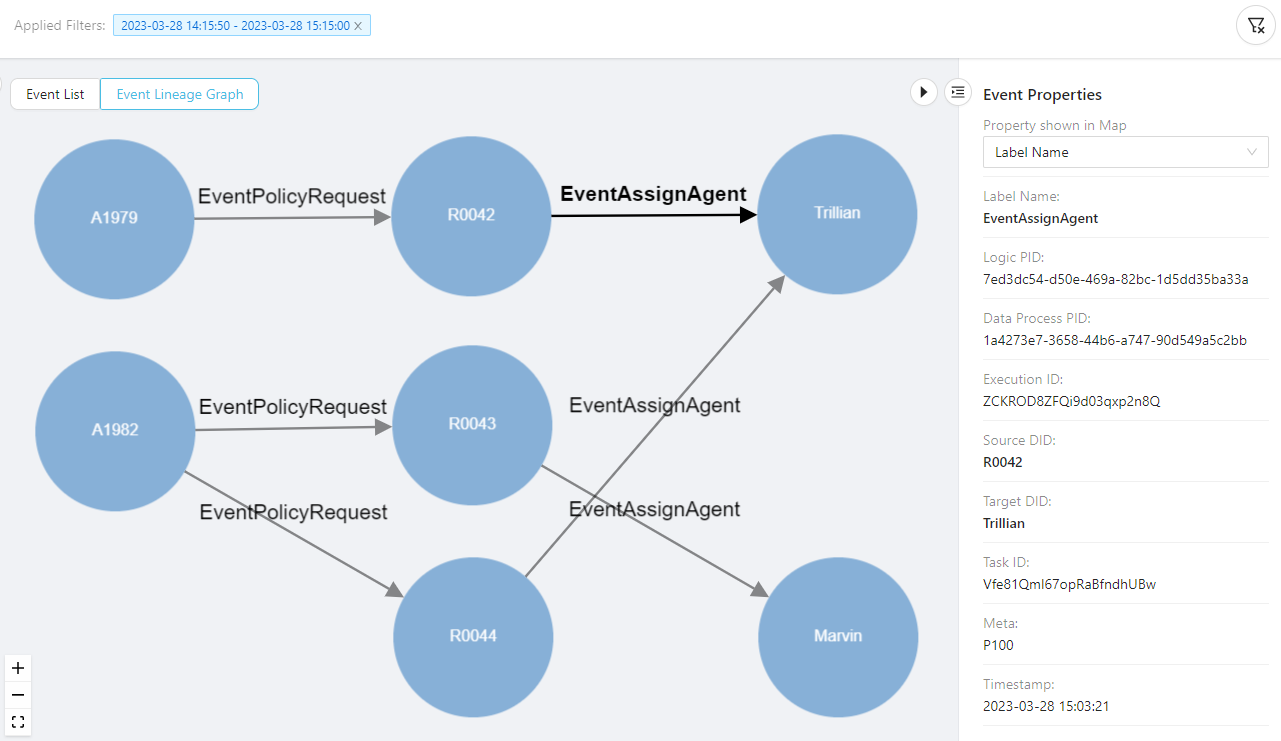The height and width of the screenshot is (741, 1281).
Task: Select the A1979 node
Action: [x=114, y=218]
